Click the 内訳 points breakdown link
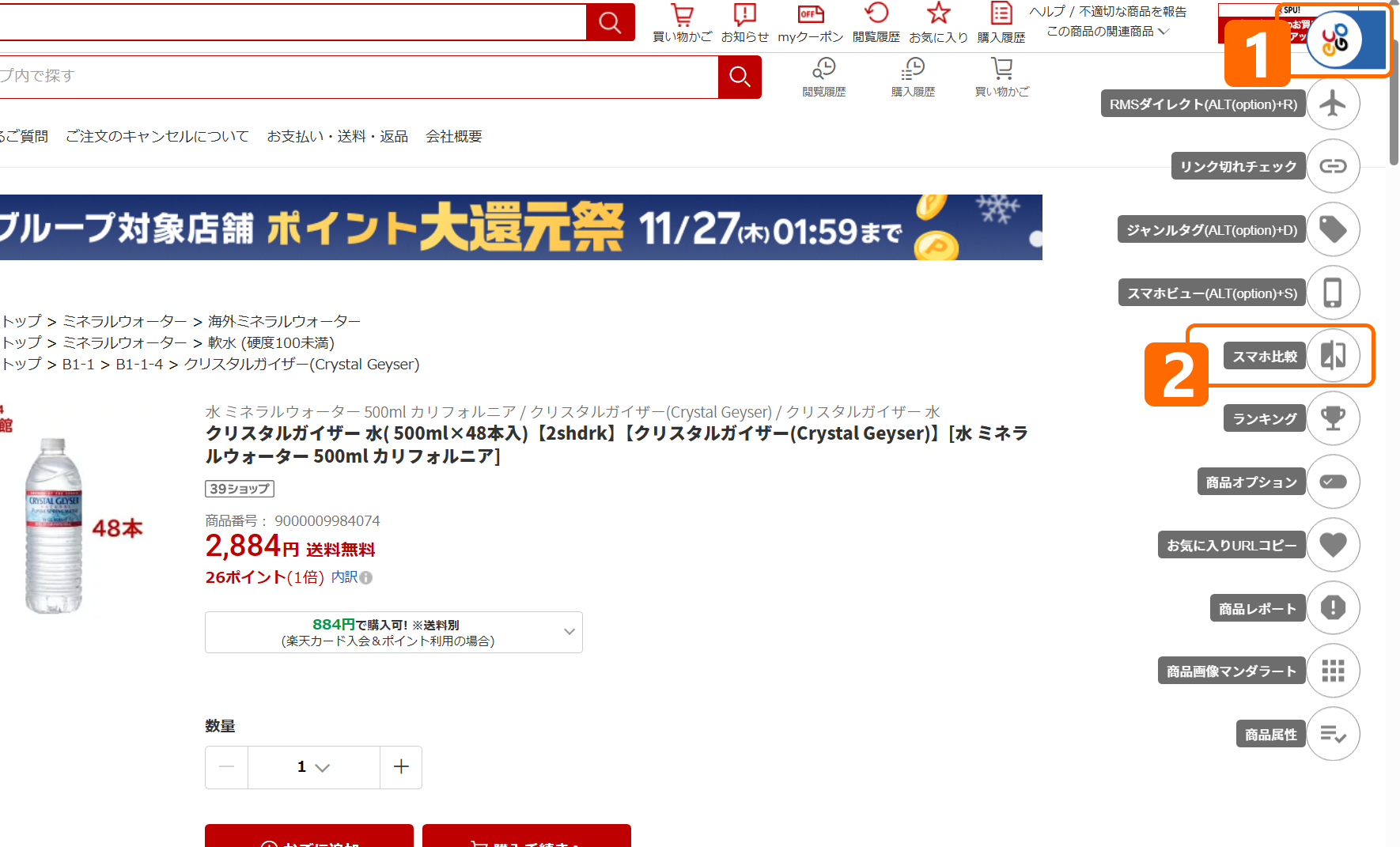The height and width of the screenshot is (847, 1400). pos(345,577)
